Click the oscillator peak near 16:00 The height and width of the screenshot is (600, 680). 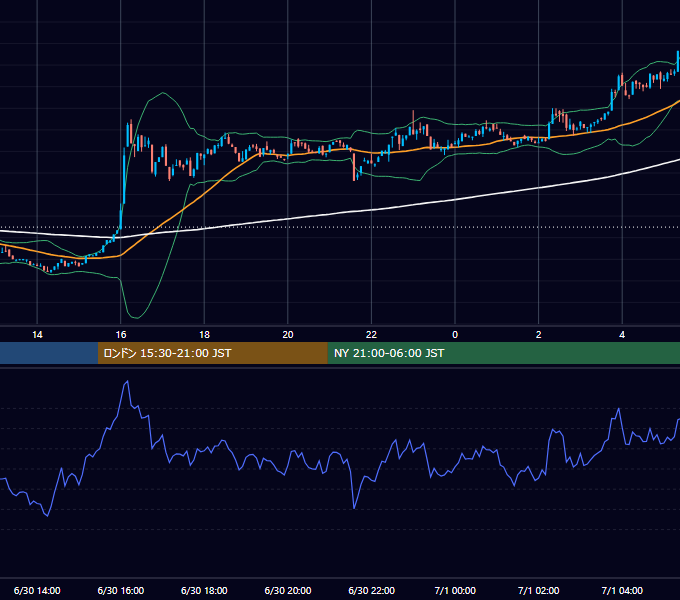pyautogui.click(x=127, y=382)
